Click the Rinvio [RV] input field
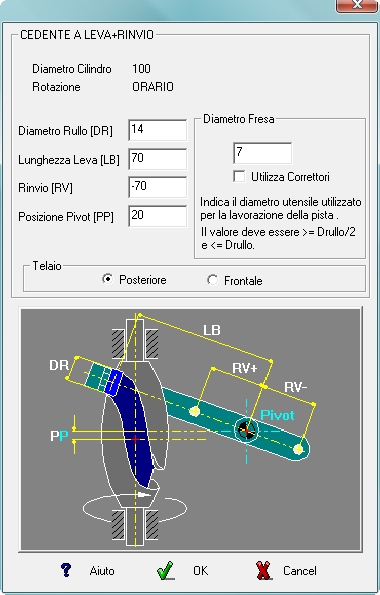 [x=158, y=187]
